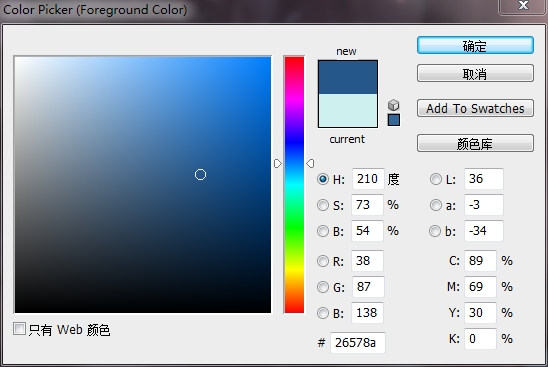Click the left hue slider arrow handle
548x367 pixels.
point(277,164)
